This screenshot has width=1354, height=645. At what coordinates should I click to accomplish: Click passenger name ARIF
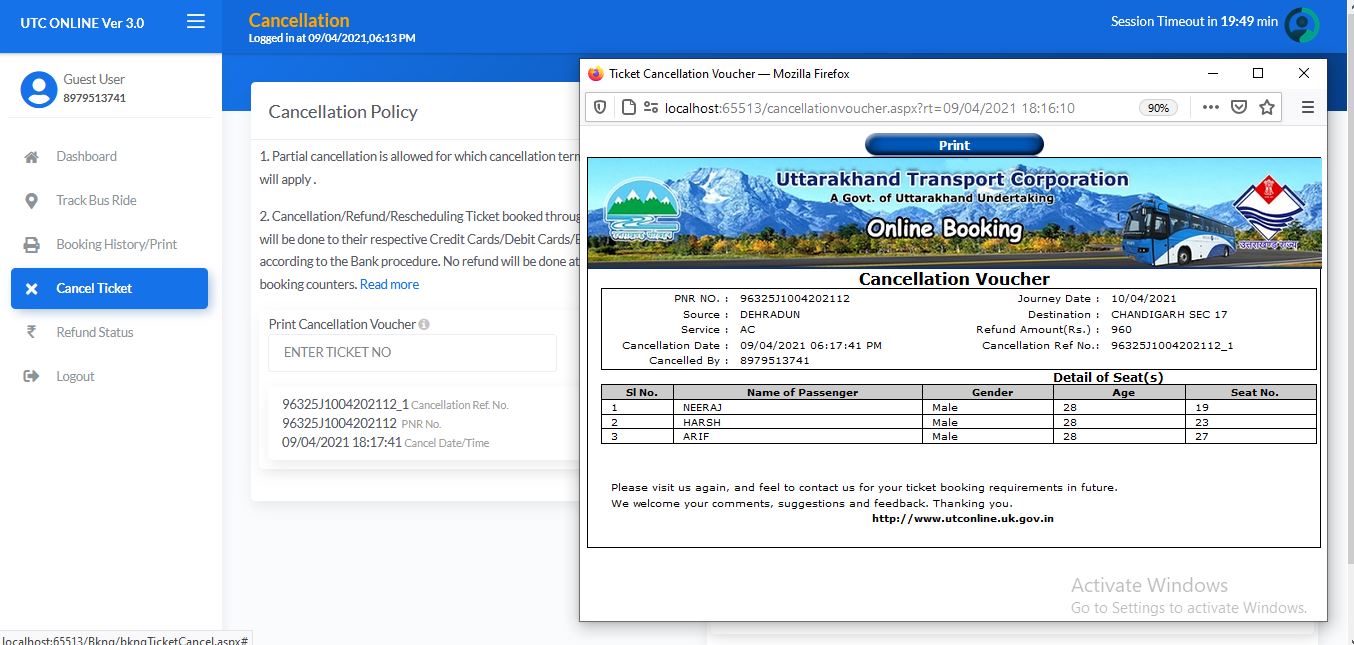click(698, 437)
